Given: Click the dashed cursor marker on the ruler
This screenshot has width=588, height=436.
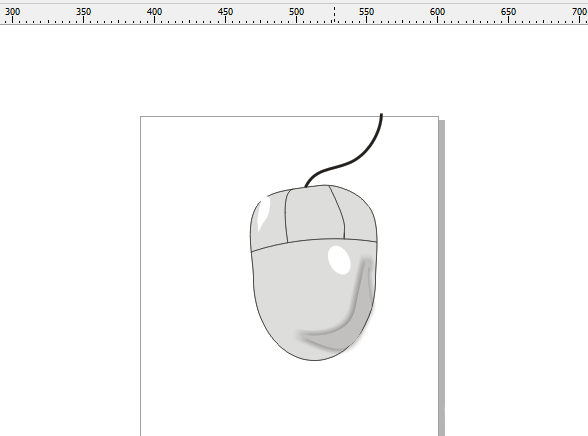Looking at the screenshot, I should [x=334, y=14].
